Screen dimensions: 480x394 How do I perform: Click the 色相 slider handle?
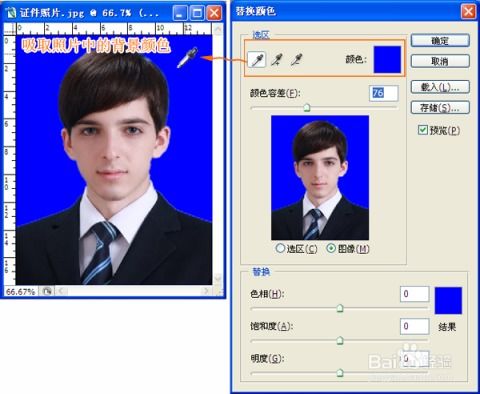(340, 308)
